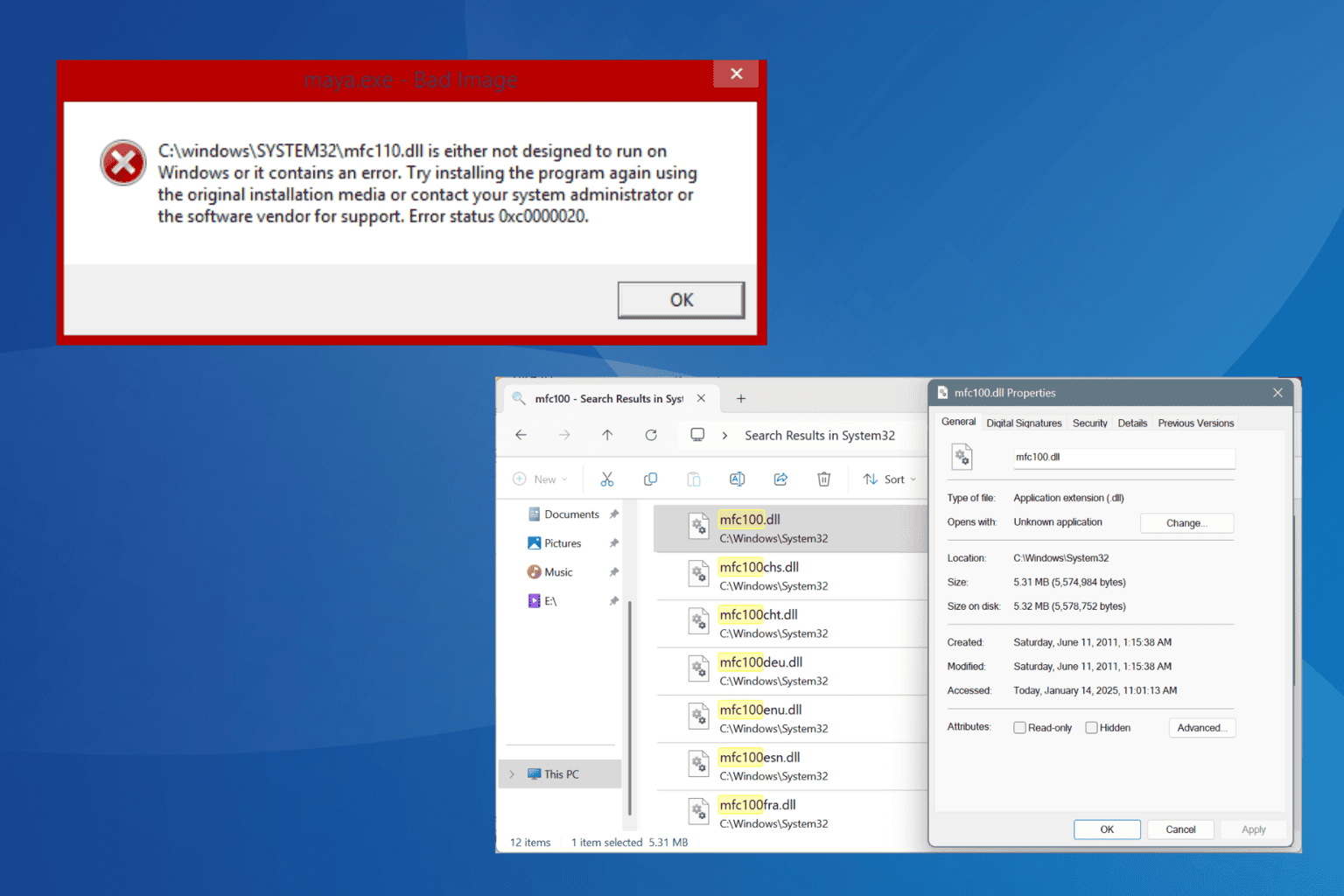Unpin E:\ using its pin icon

click(x=614, y=601)
